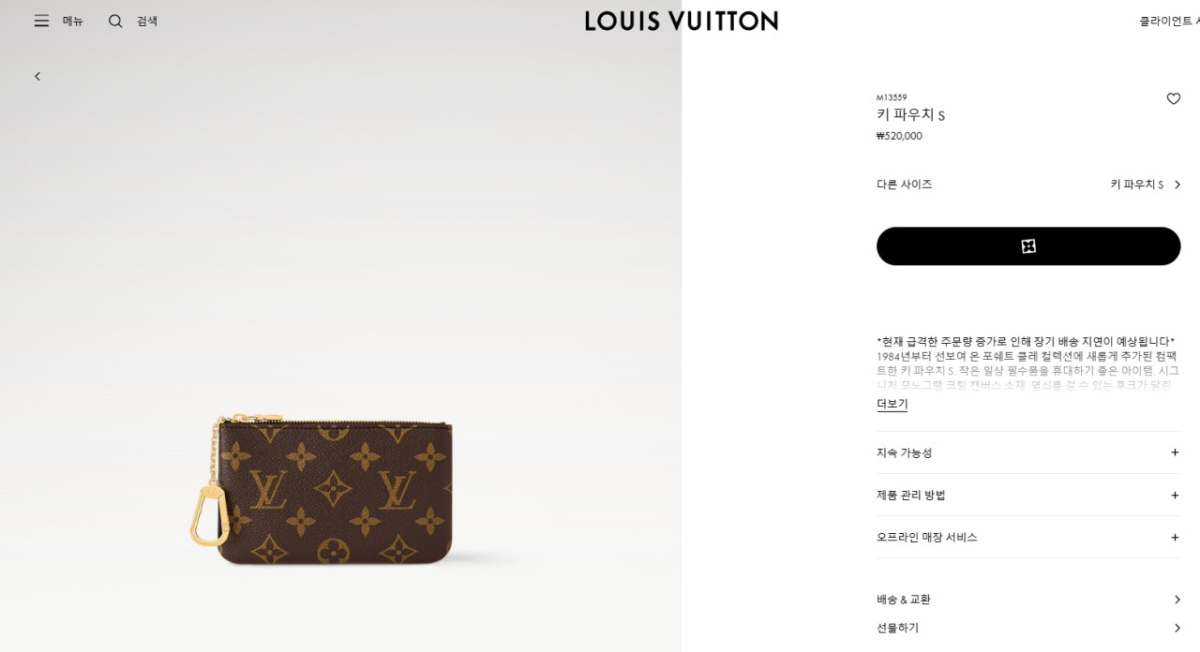Click the chevron next to 배송 & 교환
Viewport: 1200px width, 652px height.
coord(1177,600)
